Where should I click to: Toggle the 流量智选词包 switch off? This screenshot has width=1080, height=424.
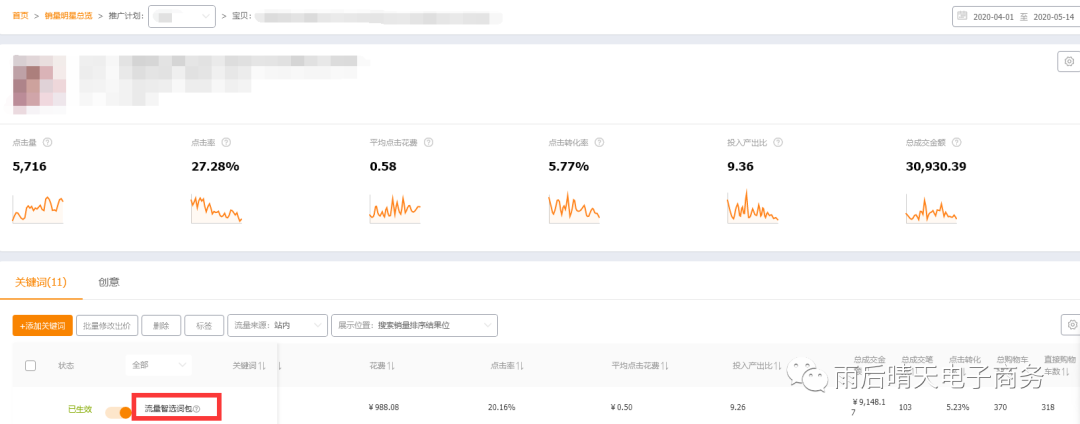118,412
